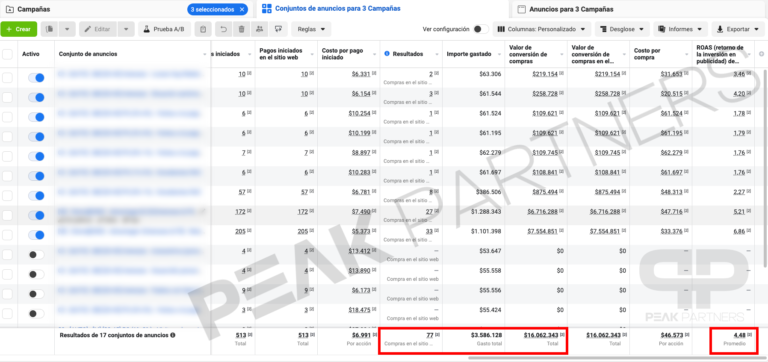Click the add column plus icon
768x362 pixels.
761,54
